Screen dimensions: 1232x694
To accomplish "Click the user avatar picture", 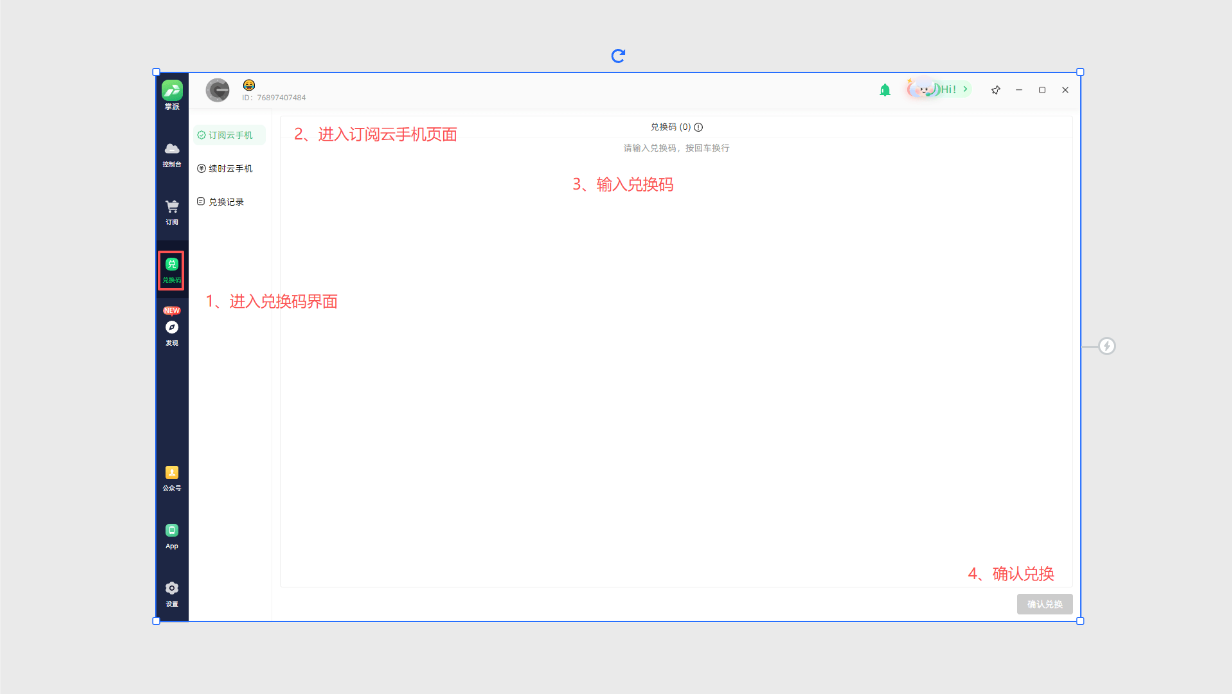I will [x=217, y=90].
